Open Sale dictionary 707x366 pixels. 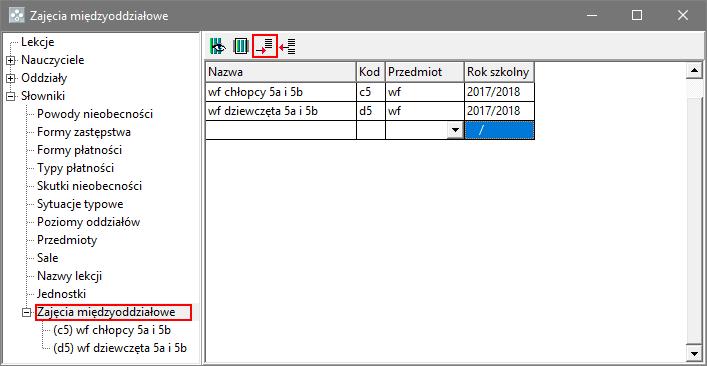(x=48, y=258)
